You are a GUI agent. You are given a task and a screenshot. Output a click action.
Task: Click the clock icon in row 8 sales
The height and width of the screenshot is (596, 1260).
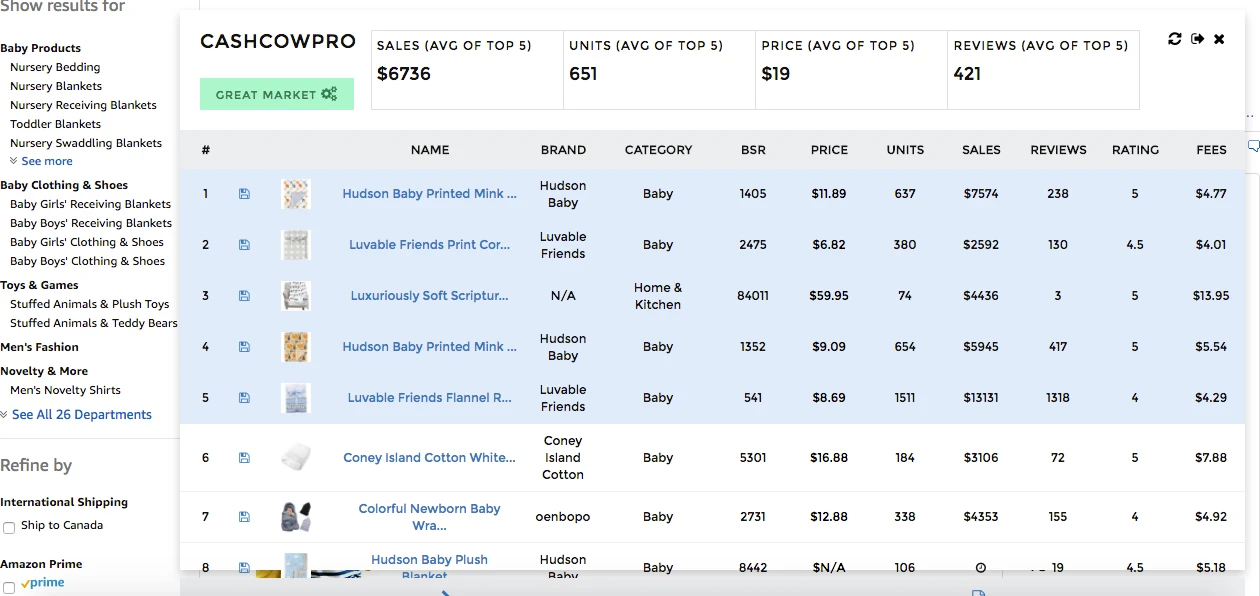981,568
